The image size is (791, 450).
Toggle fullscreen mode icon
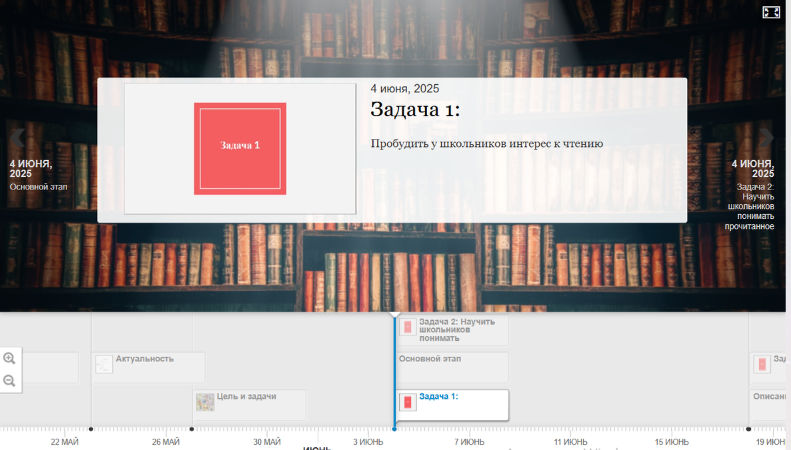click(x=771, y=12)
